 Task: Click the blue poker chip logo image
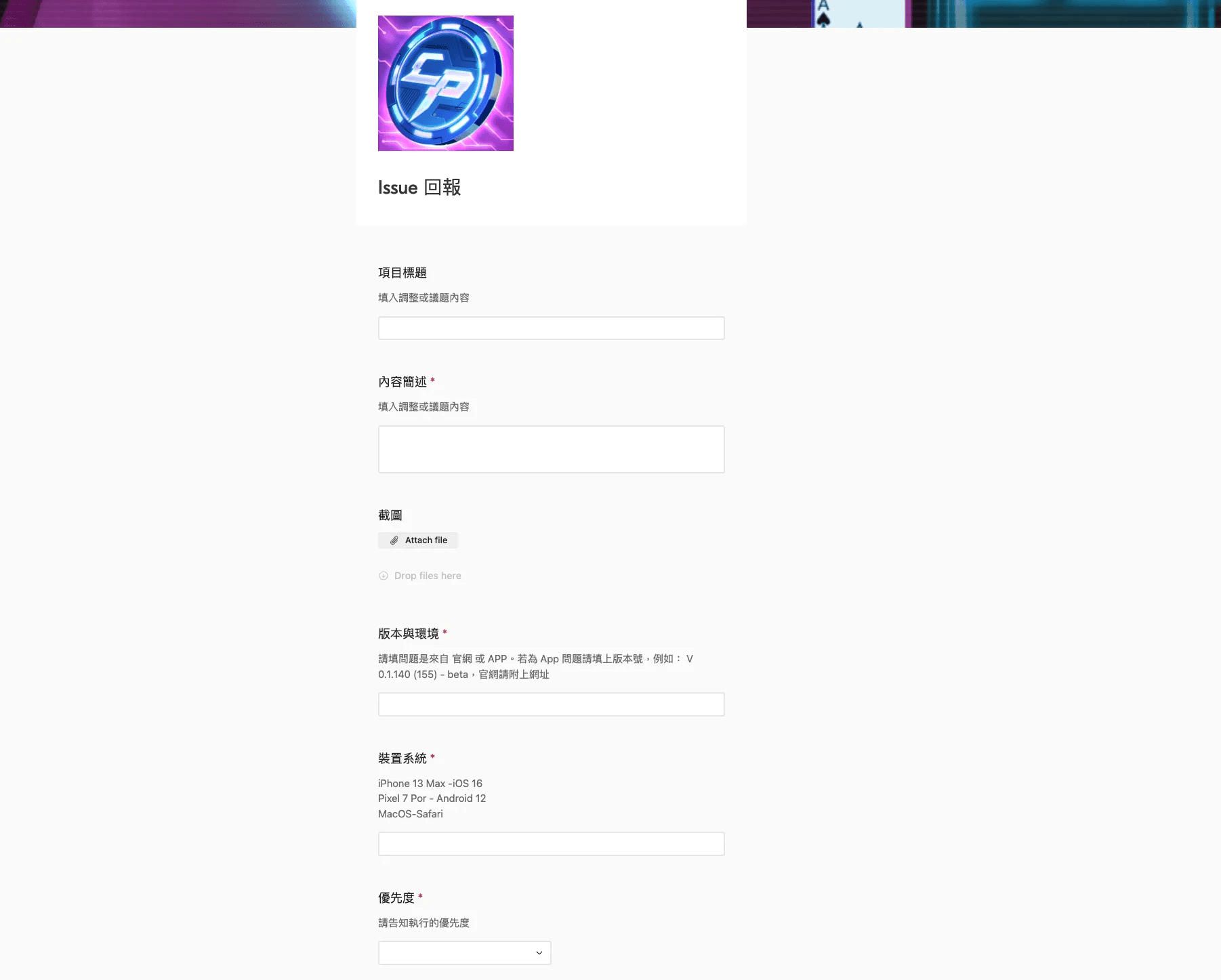(x=446, y=83)
